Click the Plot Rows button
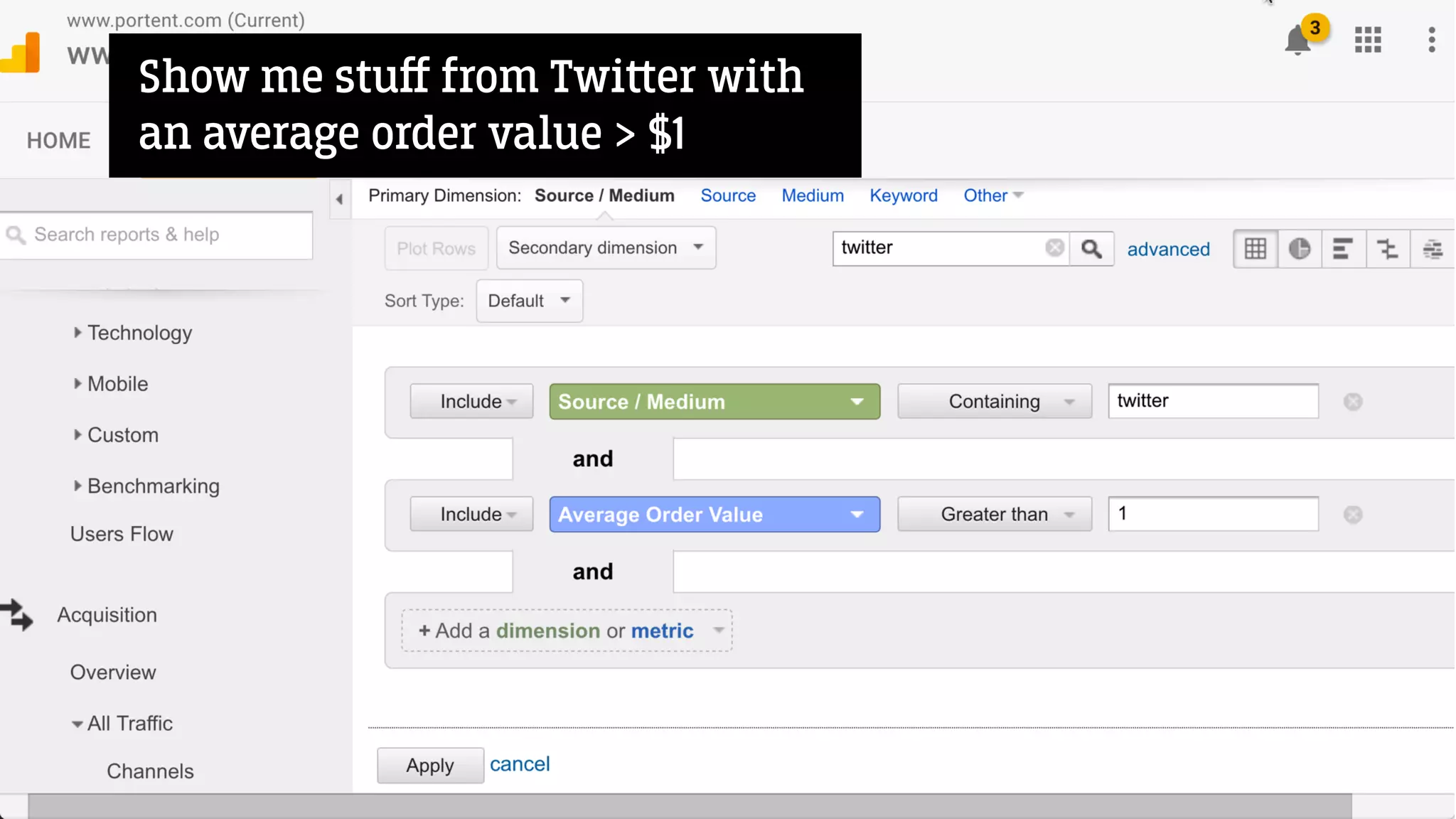Image resolution: width=1456 pixels, height=819 pixels. pos(437,248)
